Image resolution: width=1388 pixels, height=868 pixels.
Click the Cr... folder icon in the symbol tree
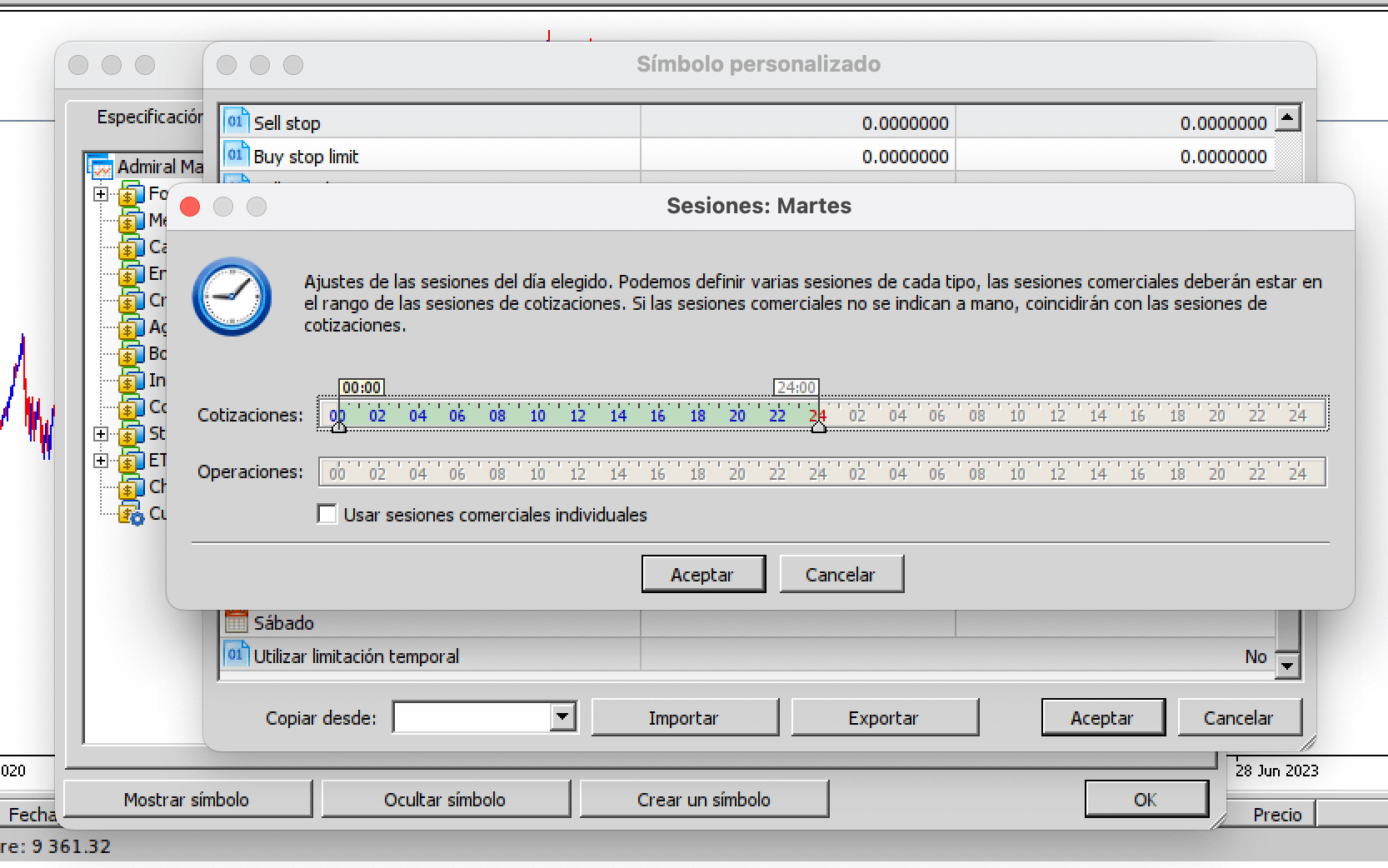[131, 302]
